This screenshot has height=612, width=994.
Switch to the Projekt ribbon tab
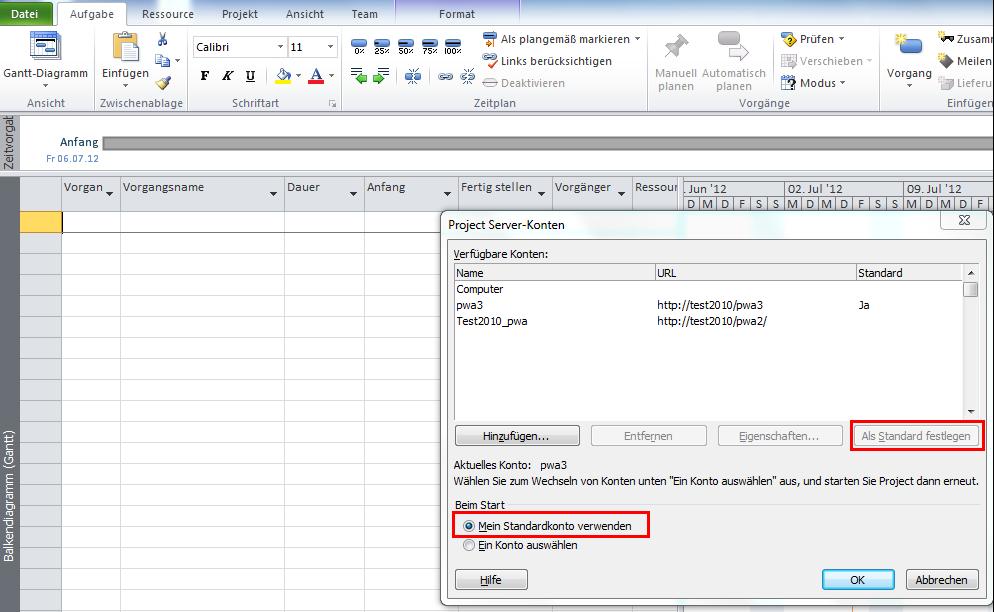pos(240,14)
